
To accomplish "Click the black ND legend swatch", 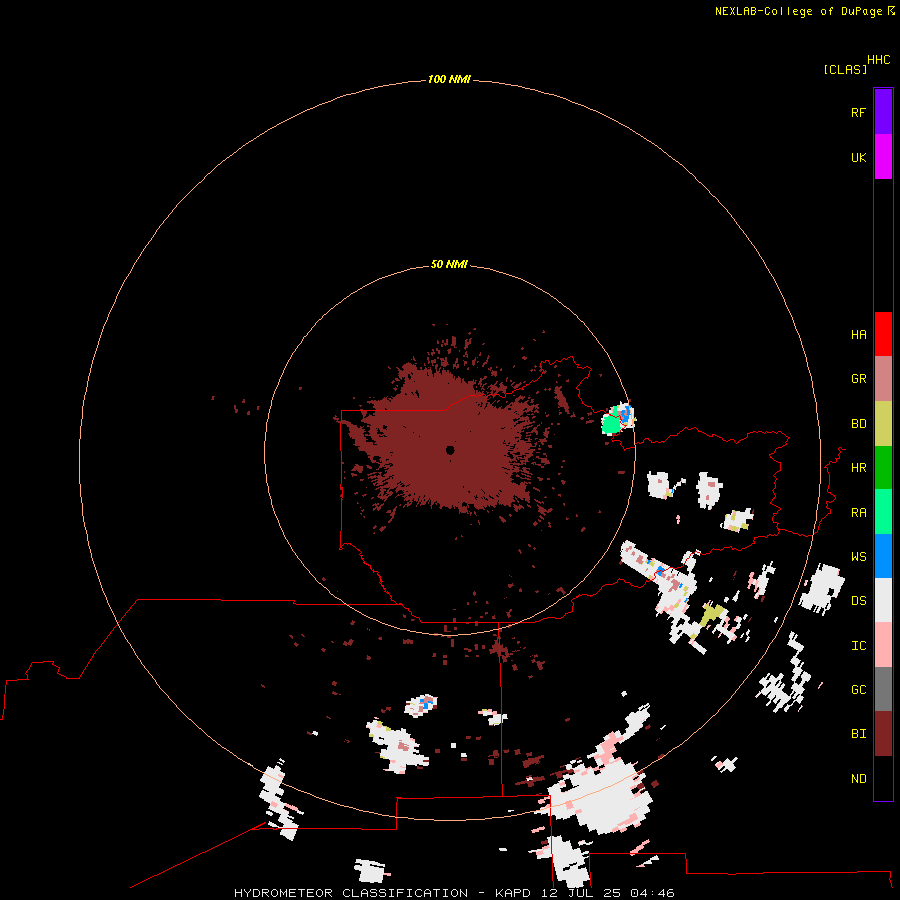I will pos(883,778).
